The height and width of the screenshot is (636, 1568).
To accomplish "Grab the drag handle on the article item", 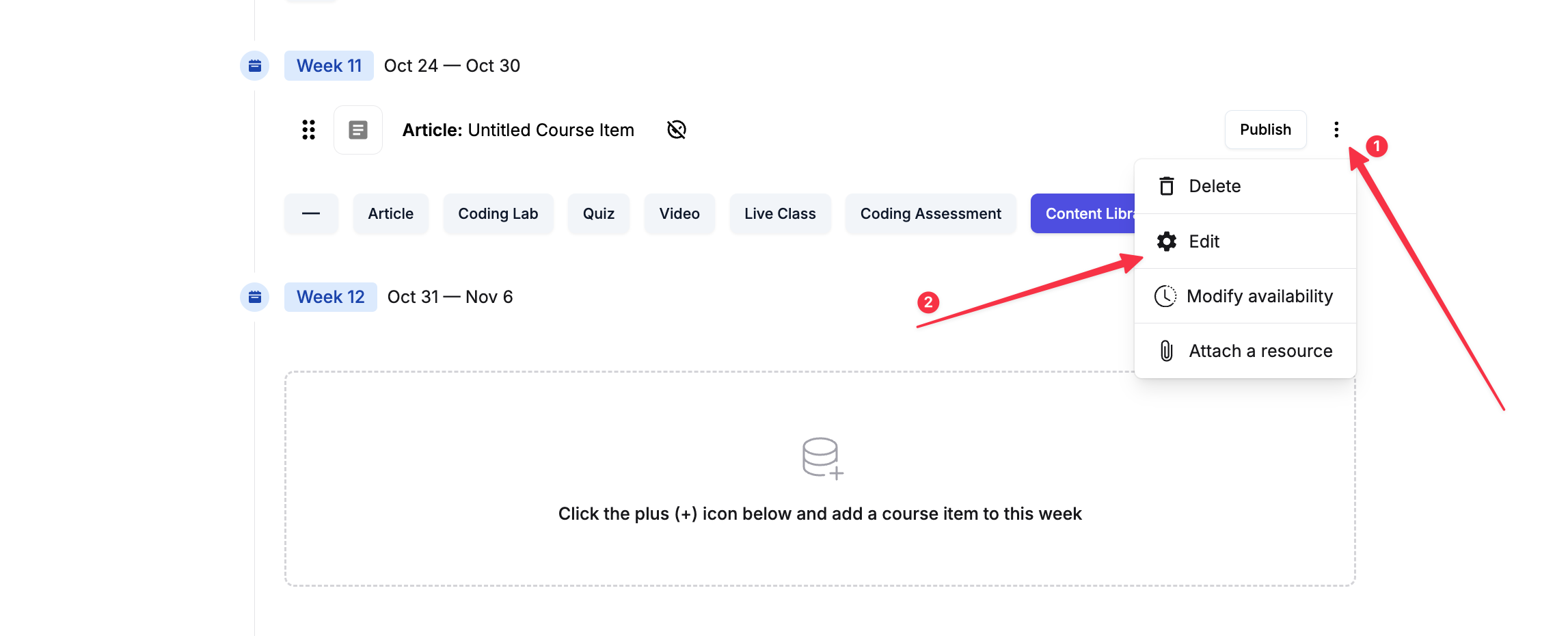I will (309, 130).
